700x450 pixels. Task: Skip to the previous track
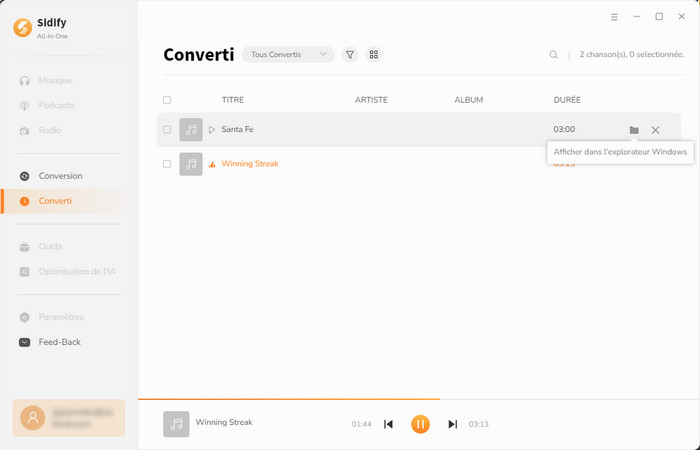point(389,424)
